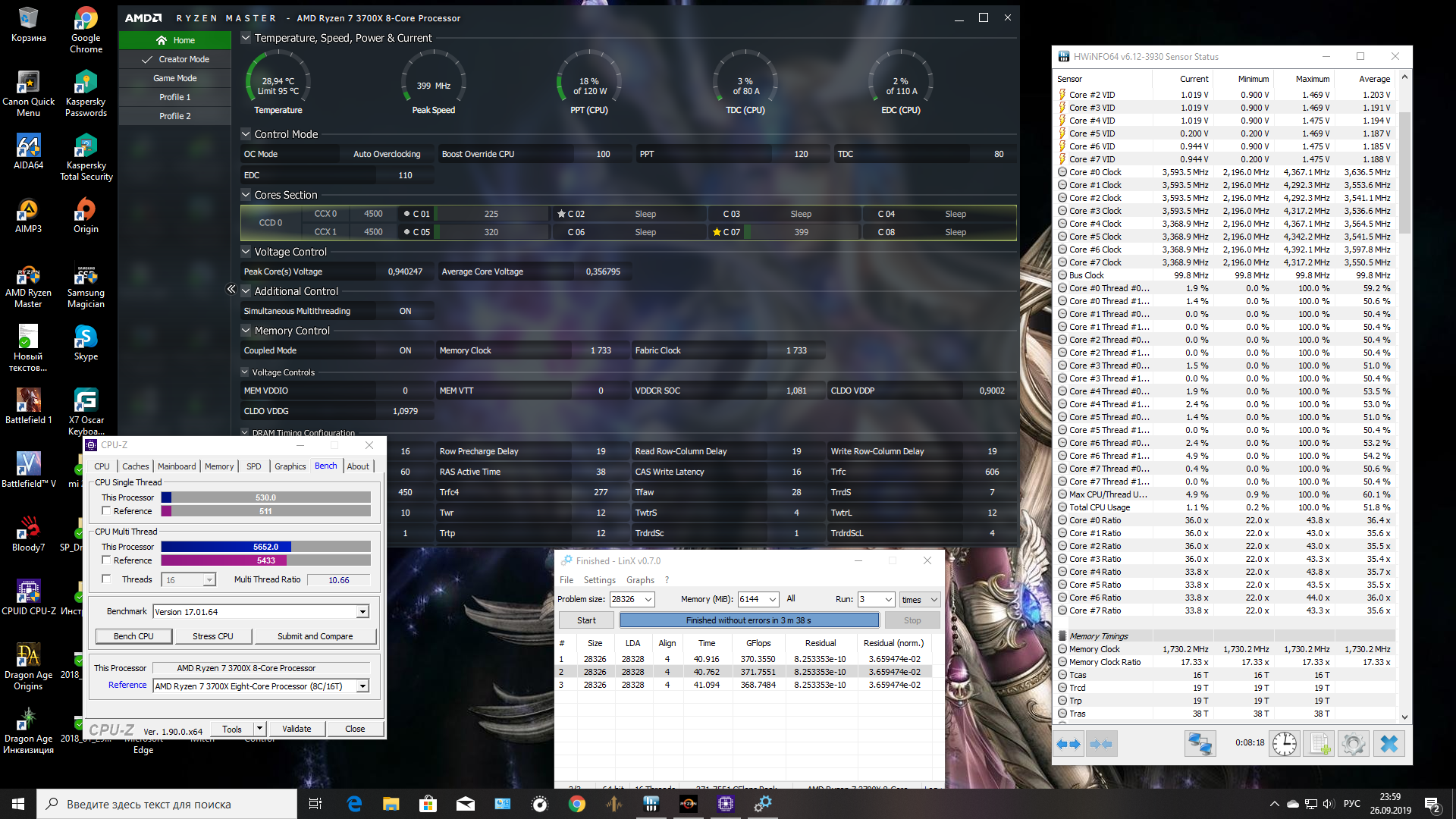Check the CPU Single Thread Reference checkbox
This screenshot has height=819, width=1456.
[106, 511]
